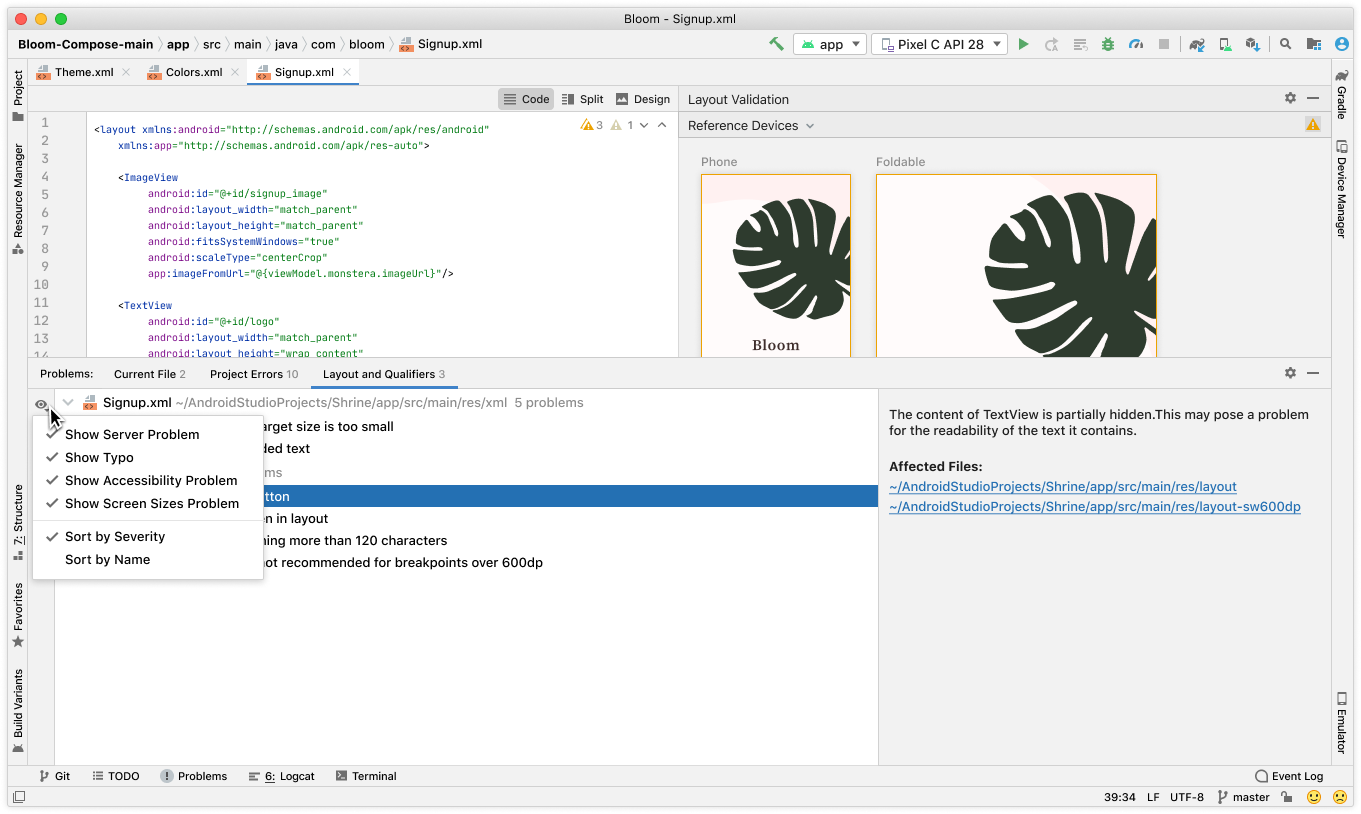Switch editor to Split view
1361x814 pixels.
click(582, 99)
